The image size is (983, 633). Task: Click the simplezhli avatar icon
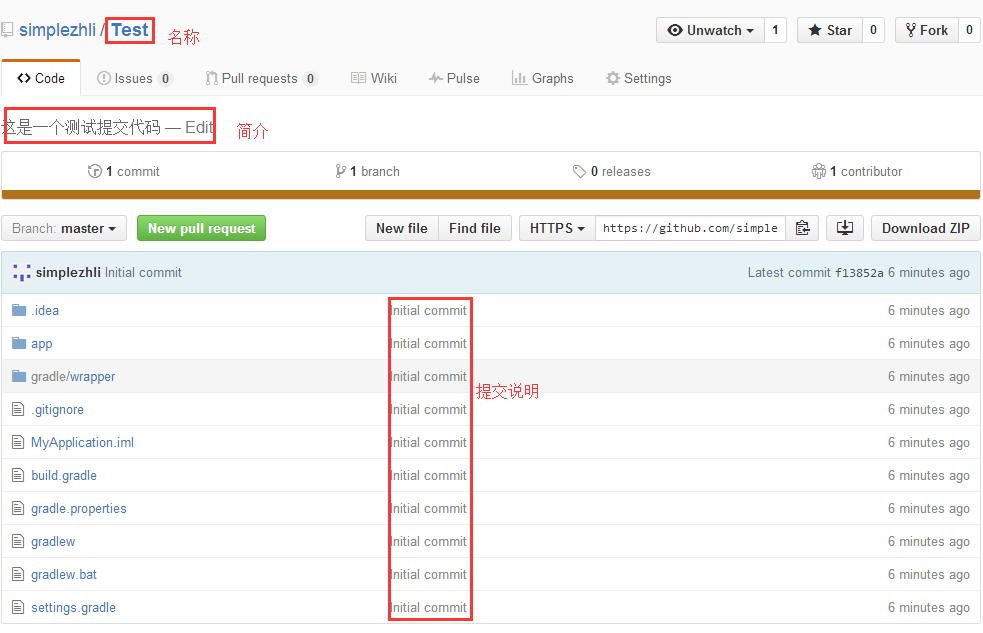[x=21, y=273]
